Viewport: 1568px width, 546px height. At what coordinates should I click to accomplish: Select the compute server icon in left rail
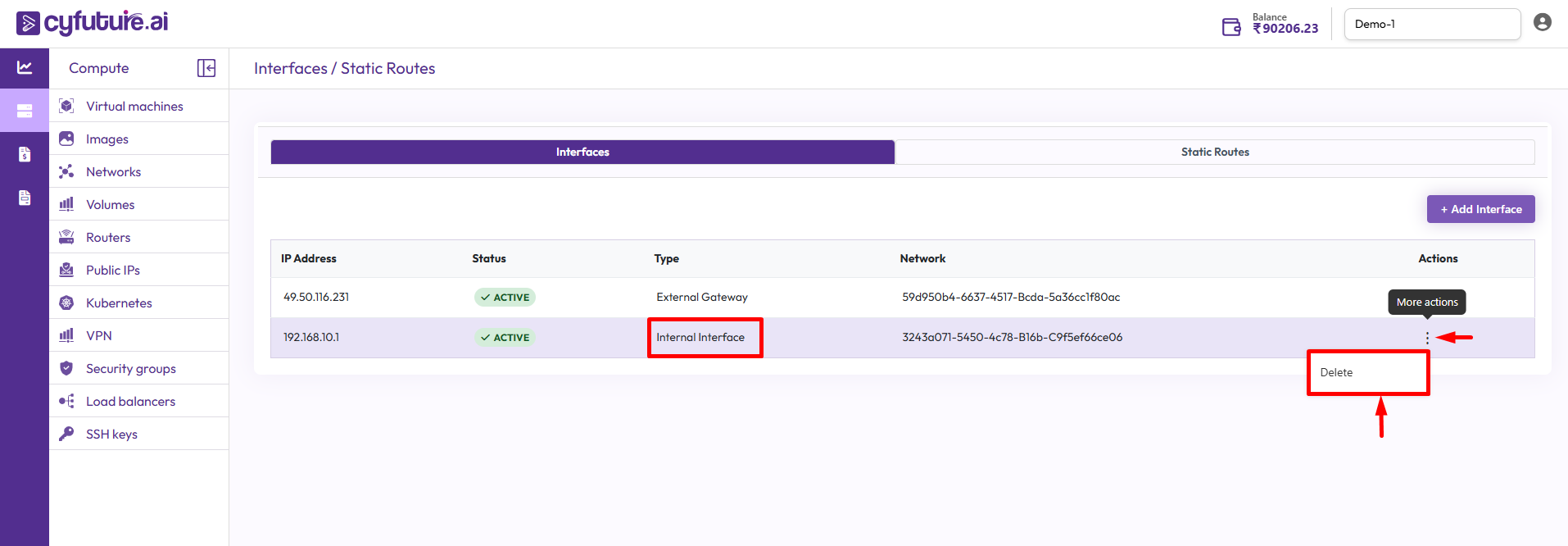click(25, 111)
